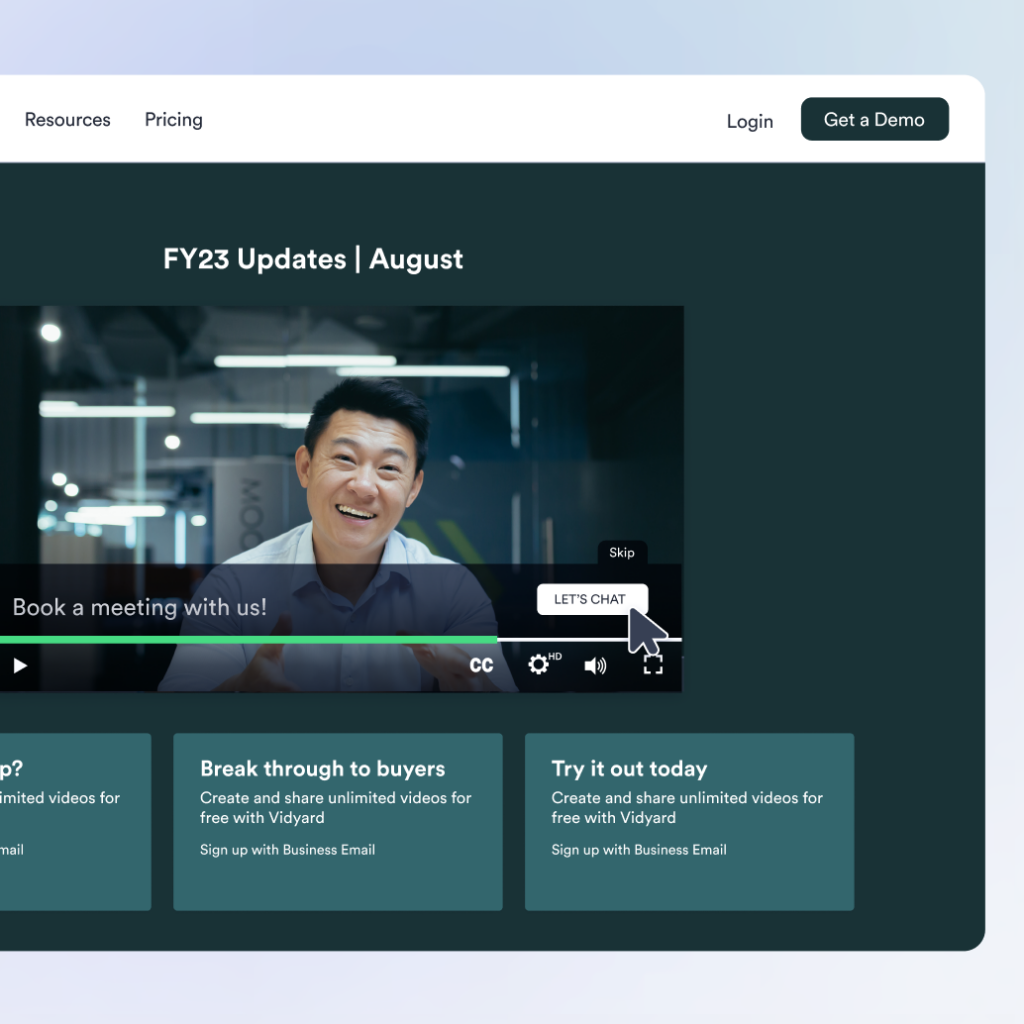
Task: Click the Login link
Action: click(750, 121)
